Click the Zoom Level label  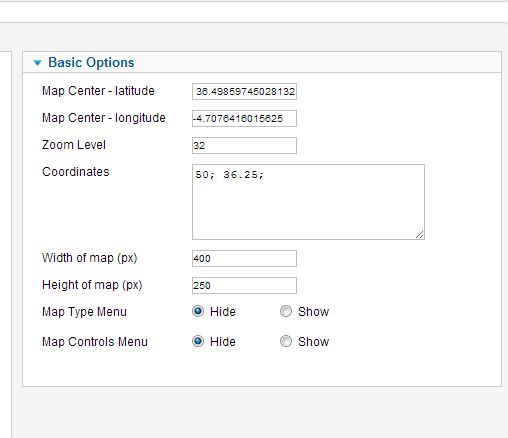pyautogui.click(x=74, y=145)
